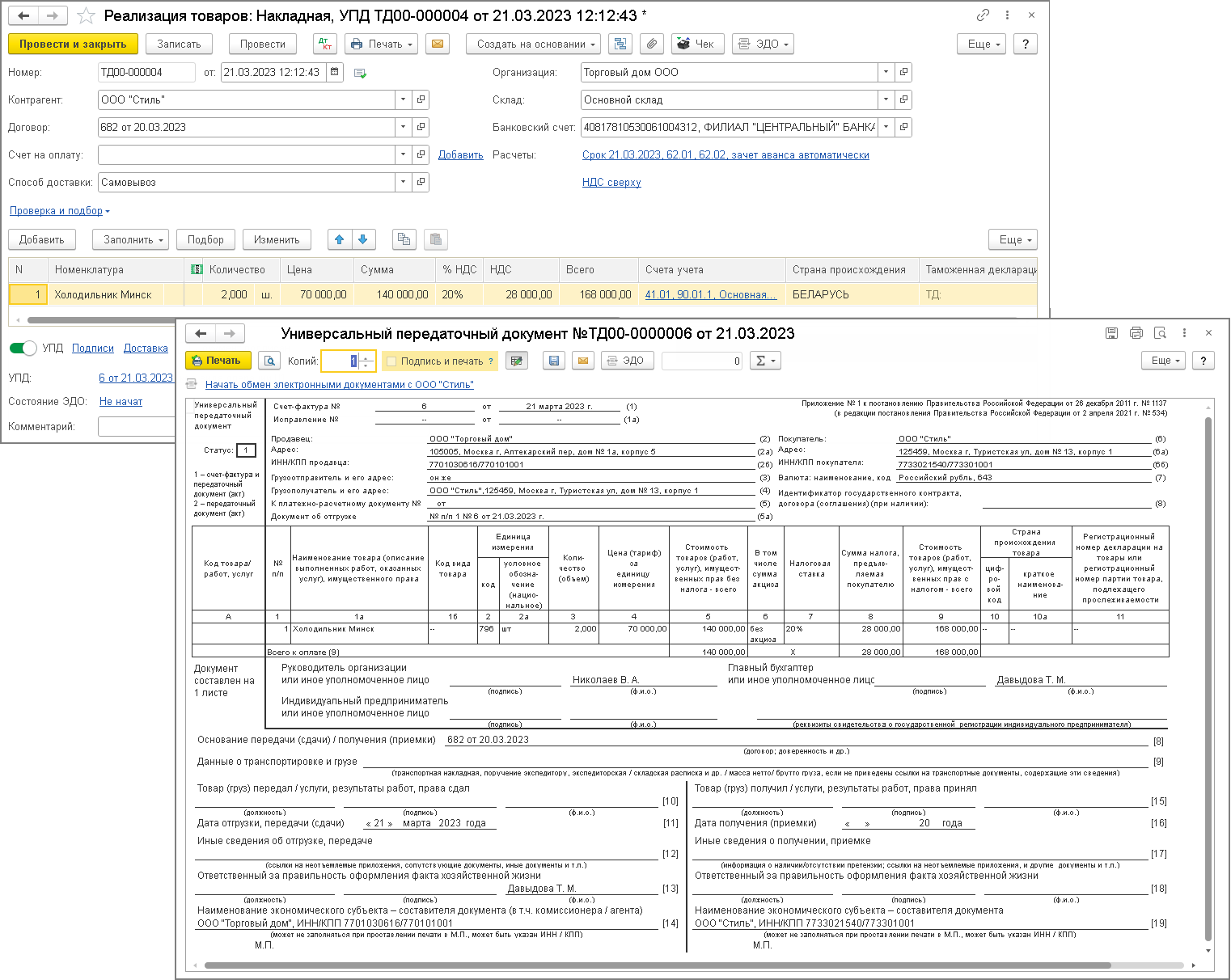Increase copies count with spinner
Image resolution: width=1231 pixels, height=980 pixels.
366,357
